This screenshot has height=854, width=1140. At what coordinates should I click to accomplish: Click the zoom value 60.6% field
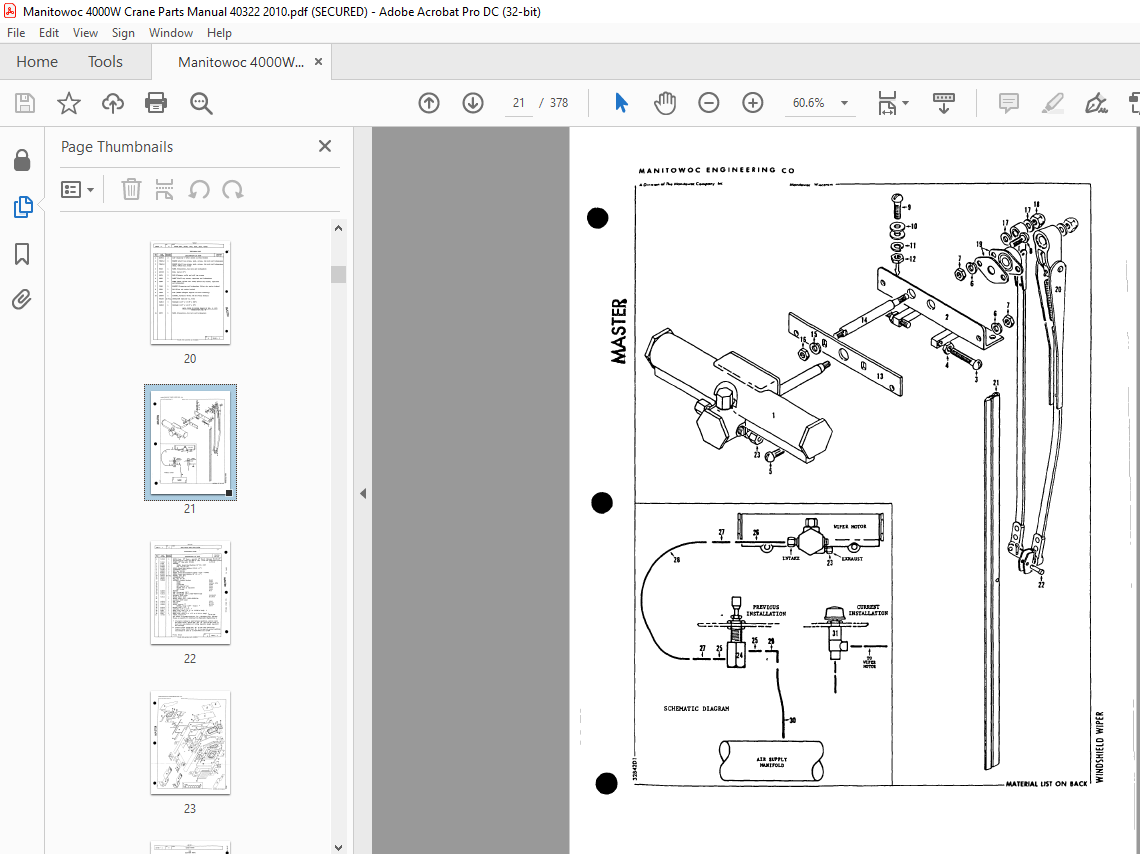click(808, 103)
